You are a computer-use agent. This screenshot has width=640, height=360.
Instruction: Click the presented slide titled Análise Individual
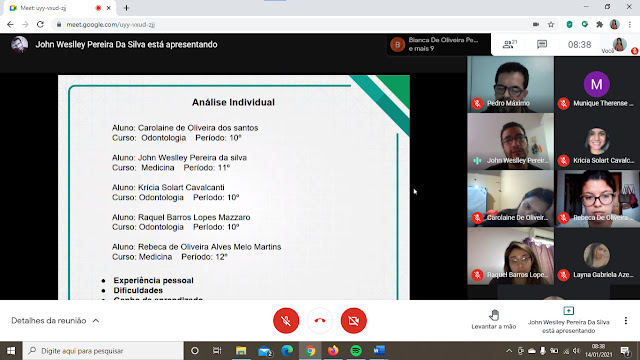coord(233,187)
